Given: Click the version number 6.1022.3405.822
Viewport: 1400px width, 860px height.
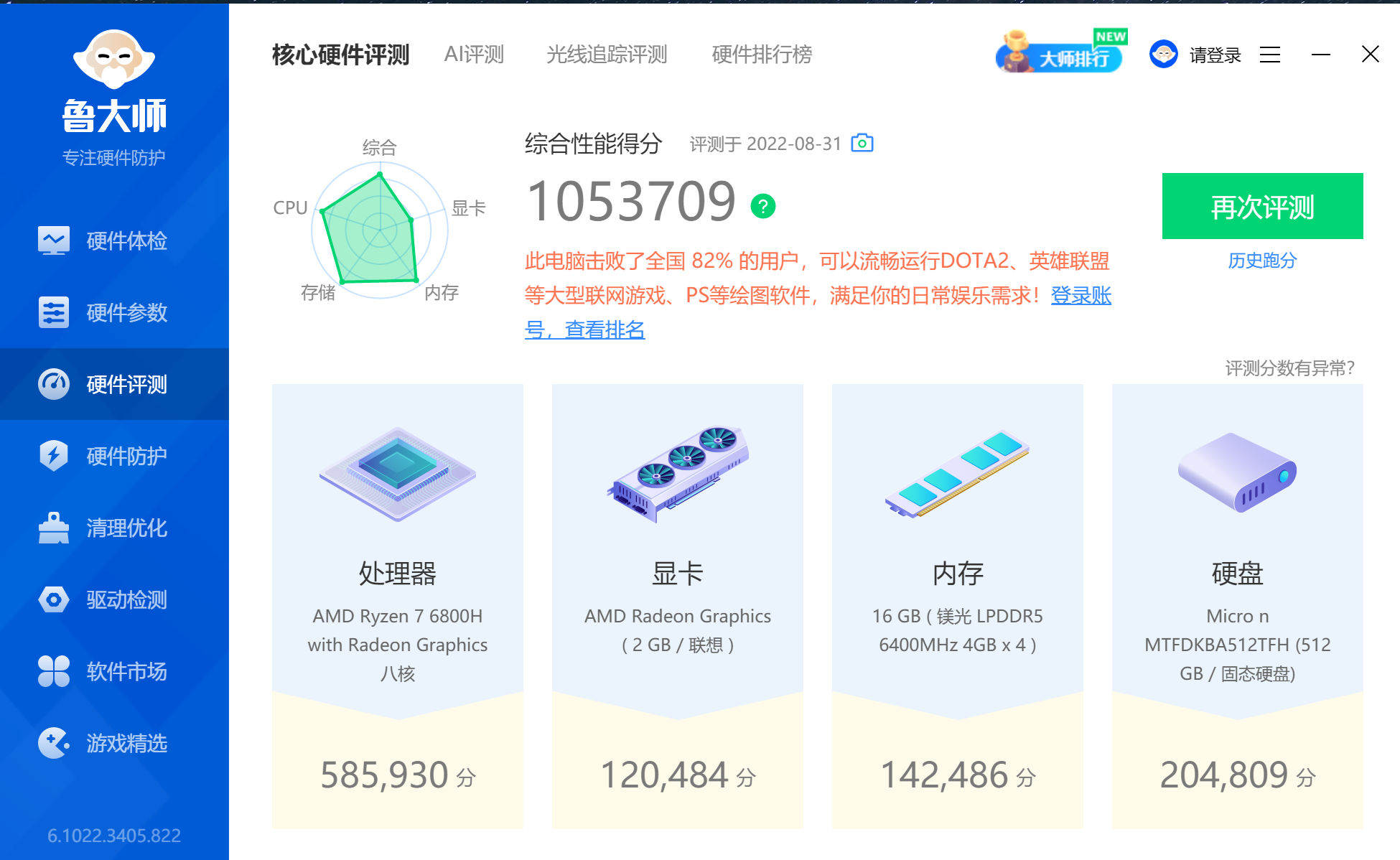Looking at the screenshot, I should tap(114, 836).
